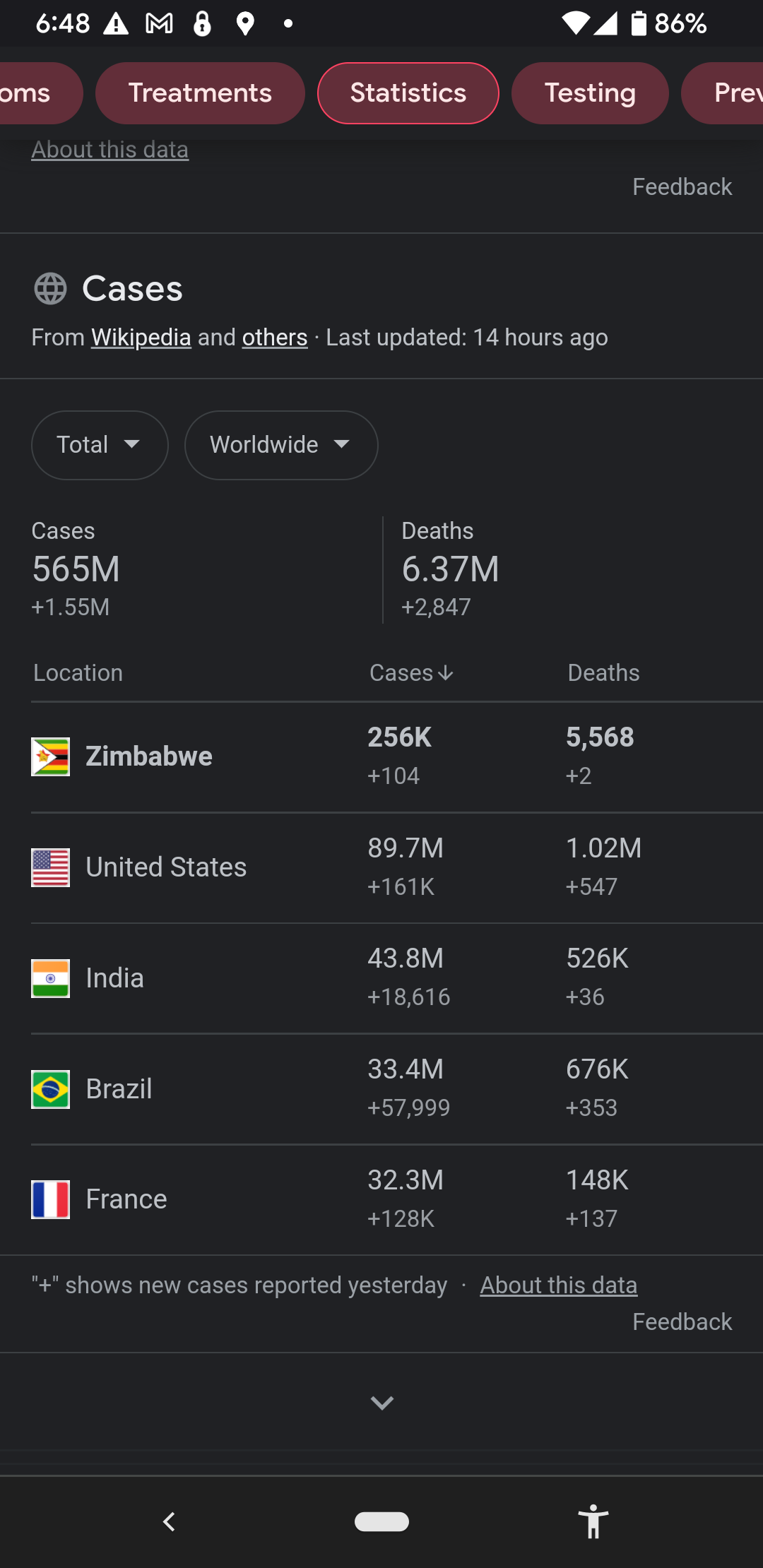Sort table by Cases column header
This screenshot has height=1568, width=763.
[411, 673]
